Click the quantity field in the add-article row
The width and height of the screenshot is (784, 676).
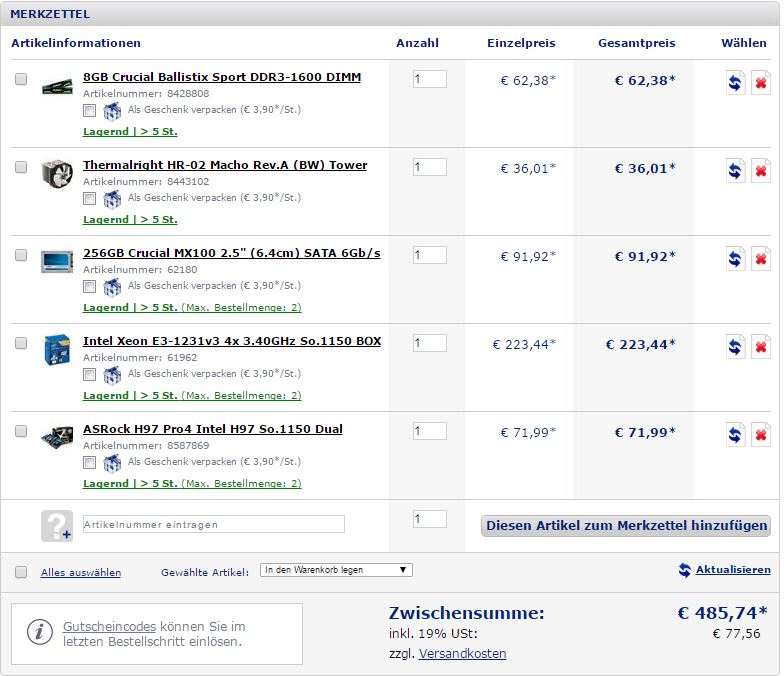pyautogui.click(x=430, y=519)
